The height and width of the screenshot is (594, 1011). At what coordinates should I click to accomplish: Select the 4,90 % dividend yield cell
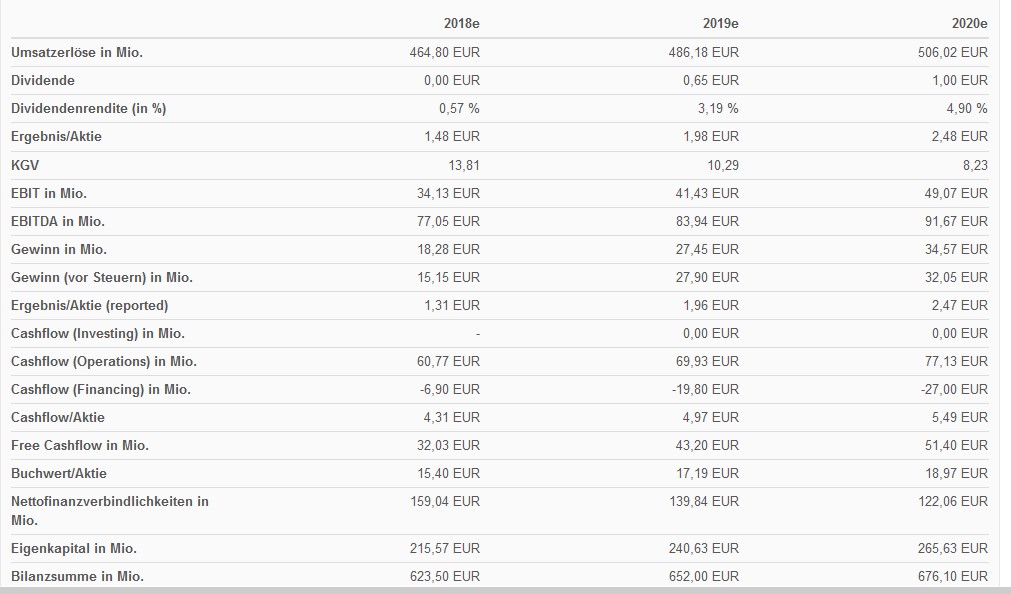coord(967,108)
